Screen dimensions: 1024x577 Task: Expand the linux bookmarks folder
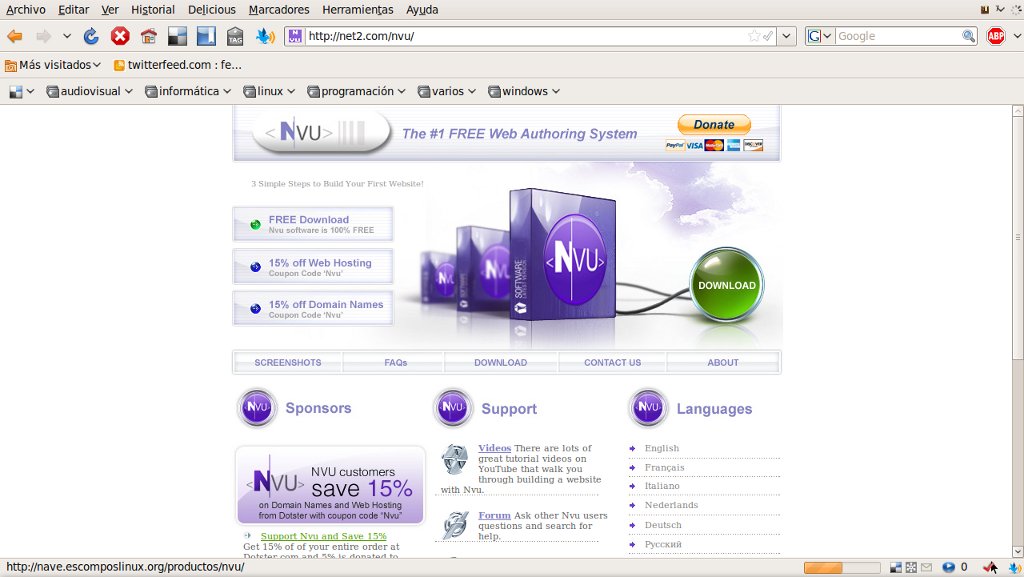[x=268, y=91]
